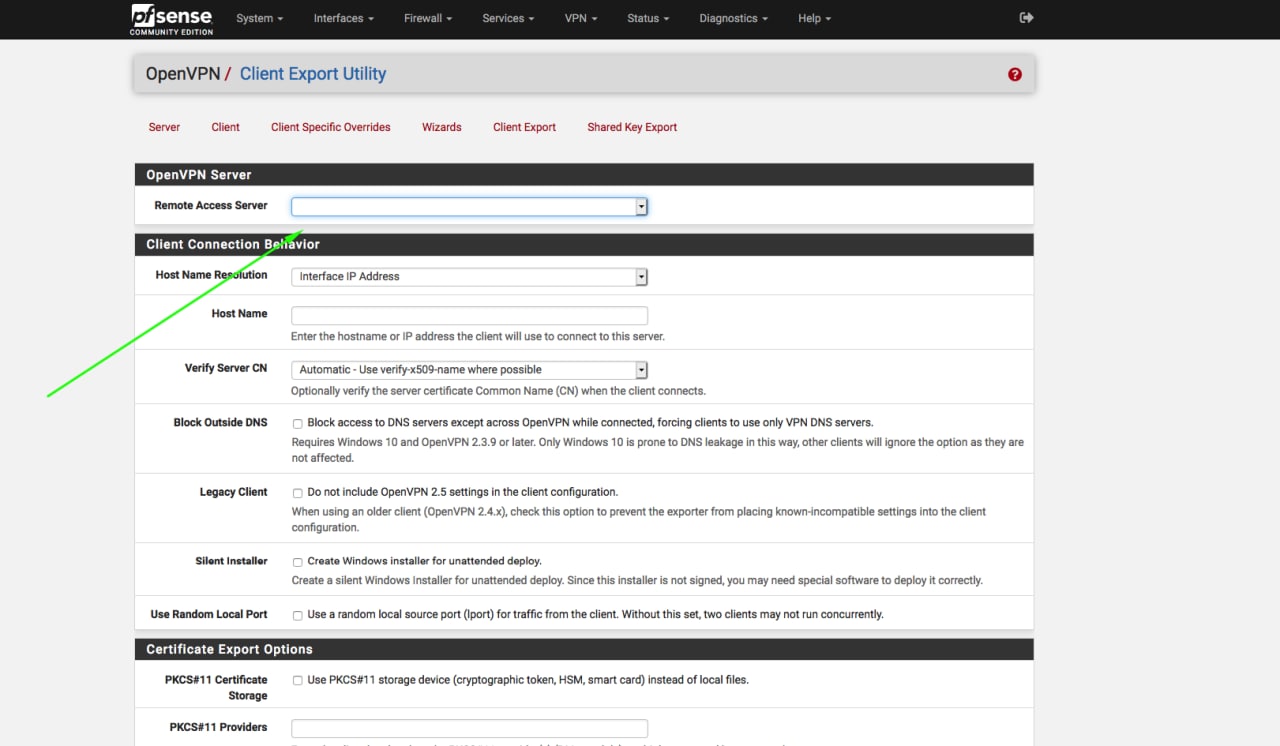Open the Client Specific Overrides tab

(x=331, y=127)
